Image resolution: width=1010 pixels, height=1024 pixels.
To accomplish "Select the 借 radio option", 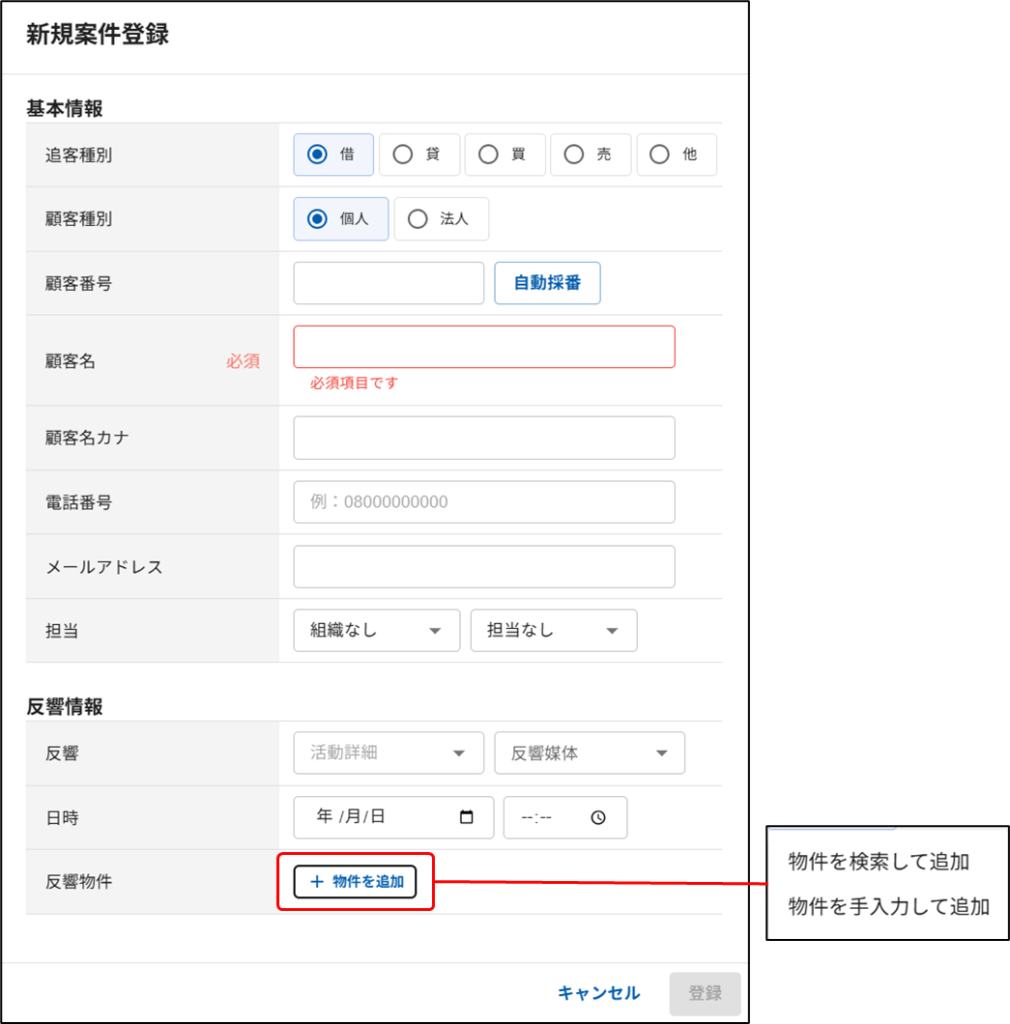I will point(333,155).
